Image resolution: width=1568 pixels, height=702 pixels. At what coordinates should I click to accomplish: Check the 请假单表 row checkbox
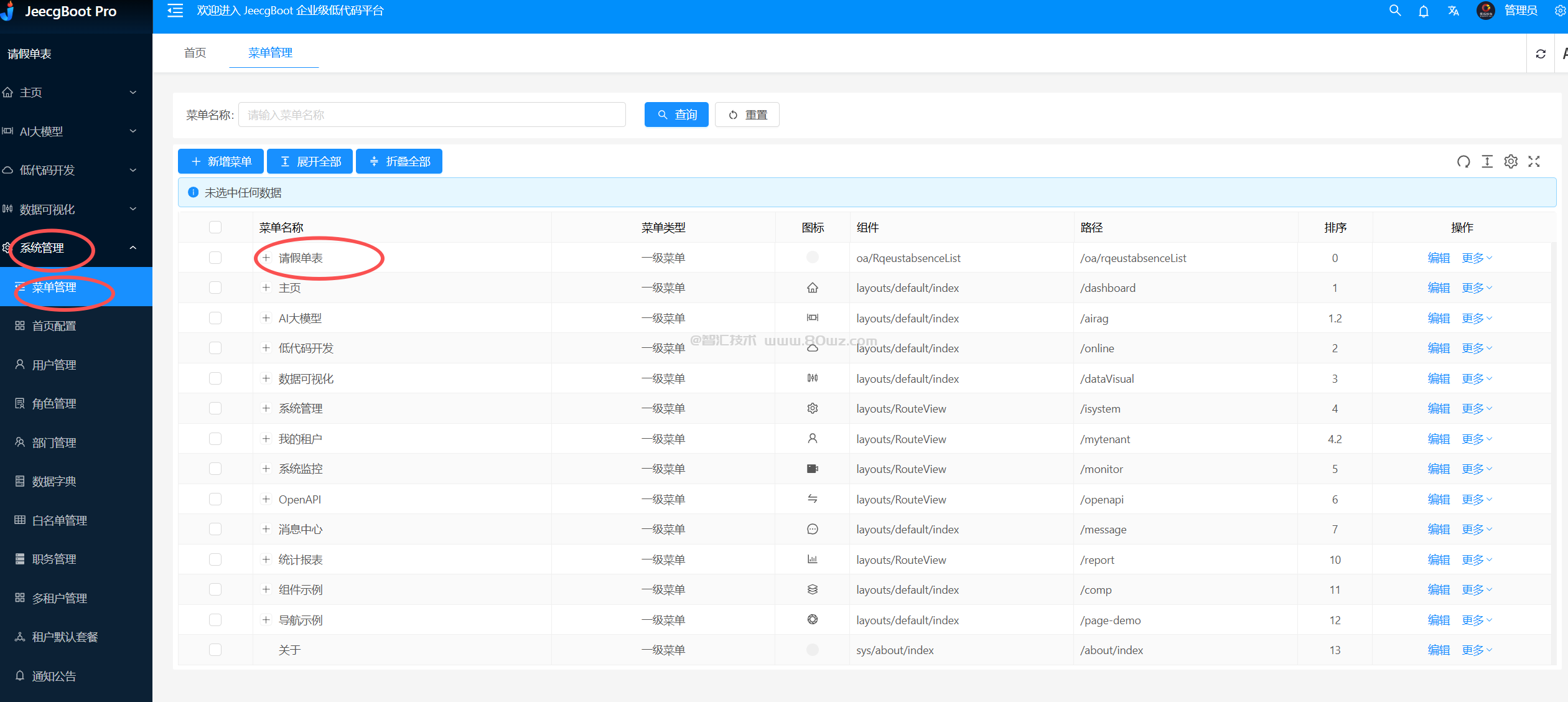click(215, 258)
